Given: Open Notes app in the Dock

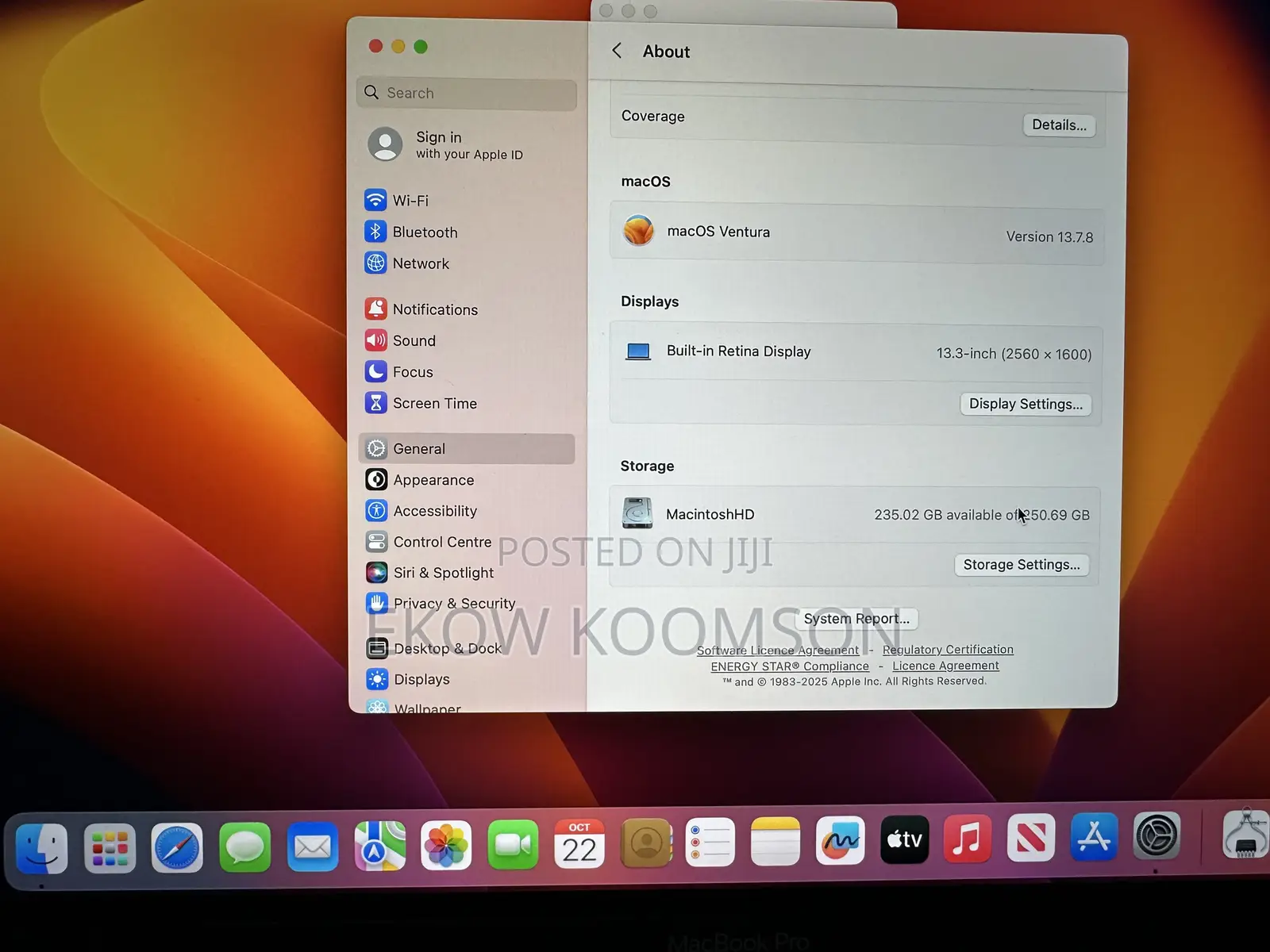Looking at the screenshot, I should coord(775,841).
